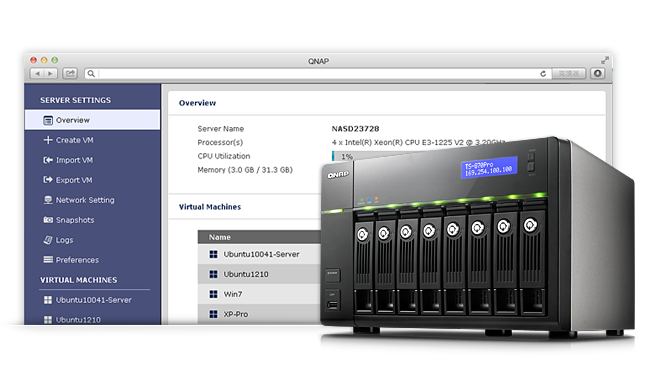This screenshot has width=650, height=370.
Task: Click the browser forward arrow
Action: point(51,73)
